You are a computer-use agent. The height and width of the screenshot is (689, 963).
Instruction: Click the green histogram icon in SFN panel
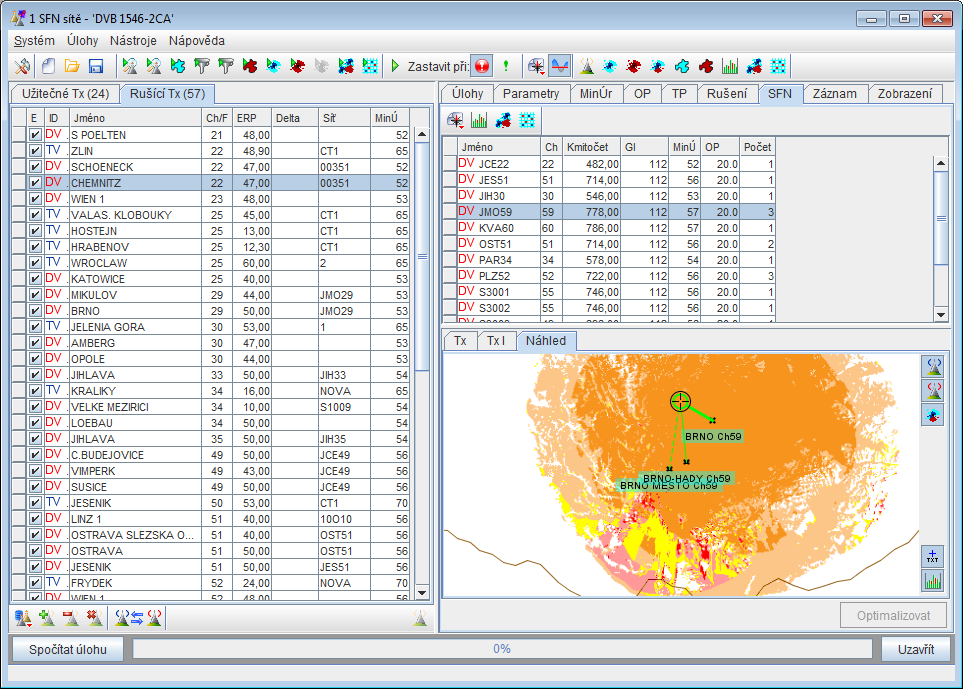click(x=479, y=120)
